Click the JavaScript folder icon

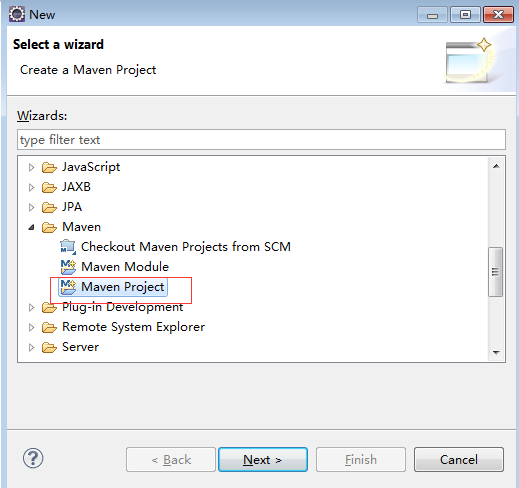[x=49, y=167]
